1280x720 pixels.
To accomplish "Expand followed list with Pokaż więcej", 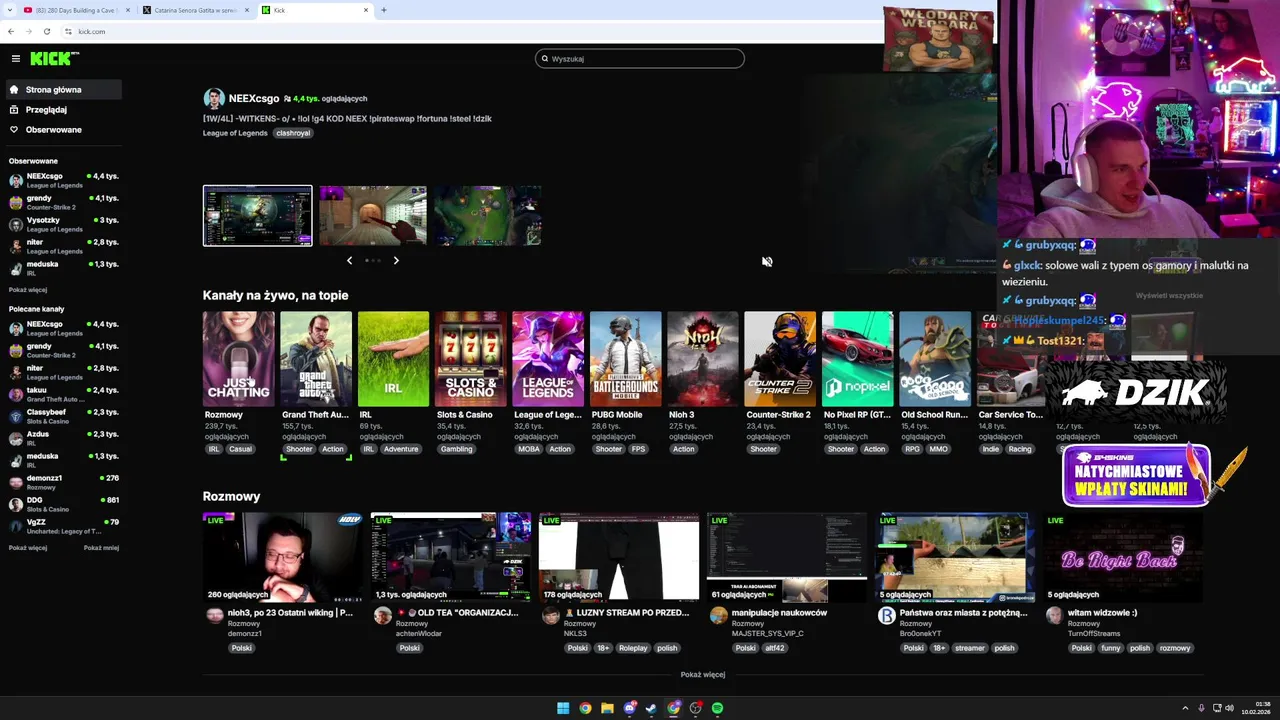I will [x=28, y=290].
